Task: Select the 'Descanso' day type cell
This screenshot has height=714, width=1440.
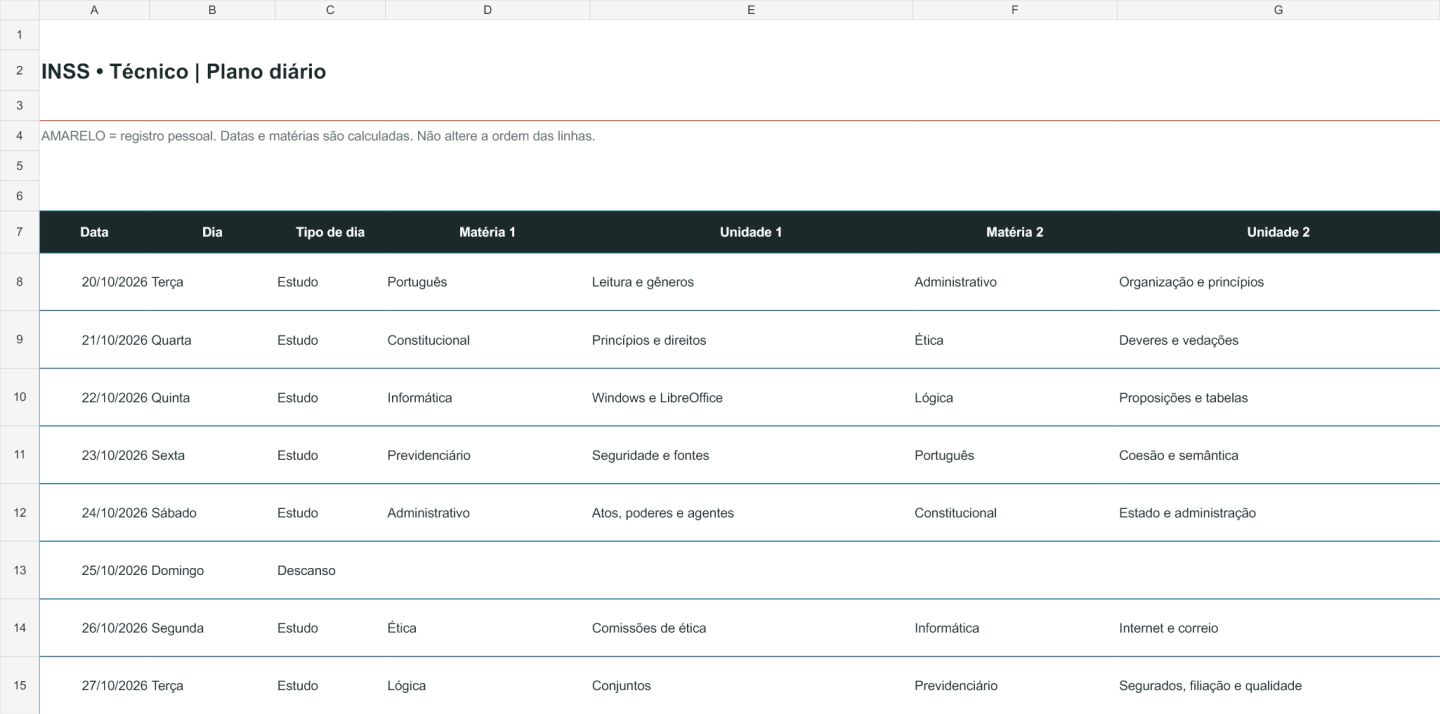Action: (x=330, y=570)
